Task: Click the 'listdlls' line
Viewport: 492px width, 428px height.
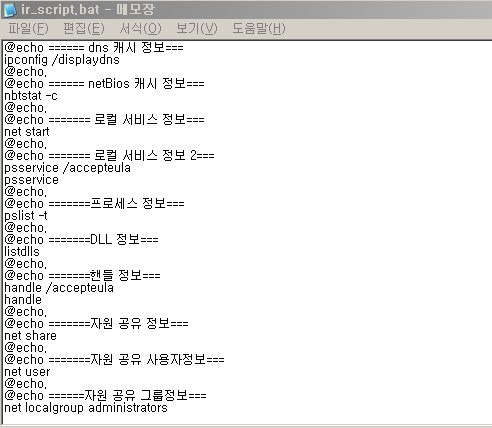Action: pos(22,252)
